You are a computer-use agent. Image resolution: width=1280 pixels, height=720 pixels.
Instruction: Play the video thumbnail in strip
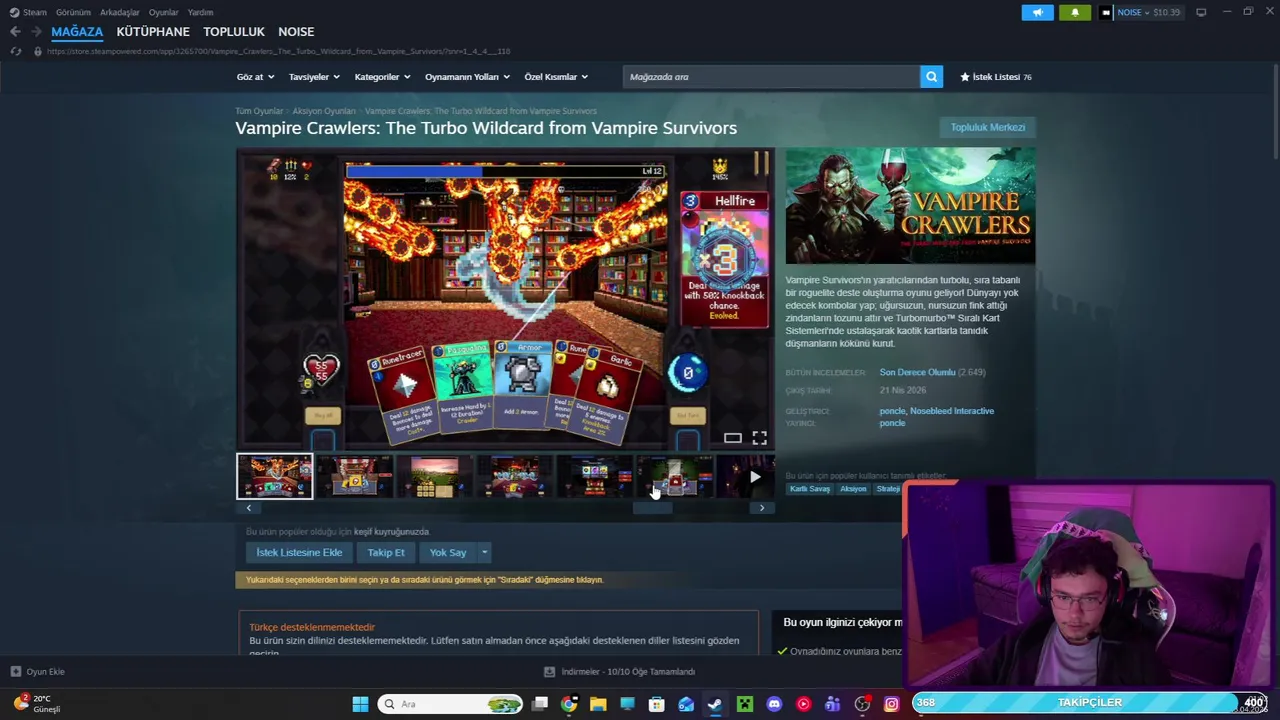pyautogui.click(x=747, y=477)
